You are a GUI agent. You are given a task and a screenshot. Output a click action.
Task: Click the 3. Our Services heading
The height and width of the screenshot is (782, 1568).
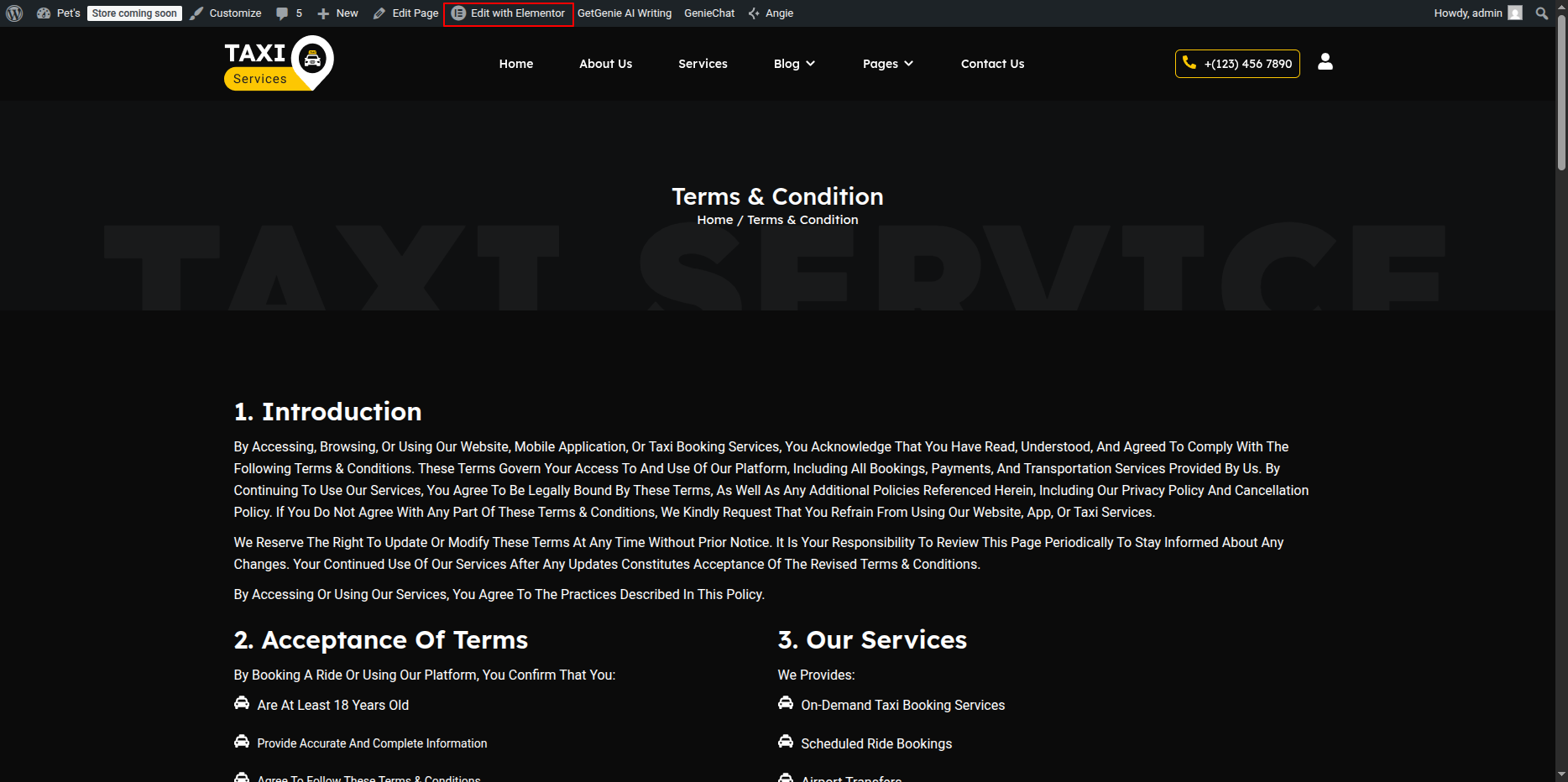[872, 639]
